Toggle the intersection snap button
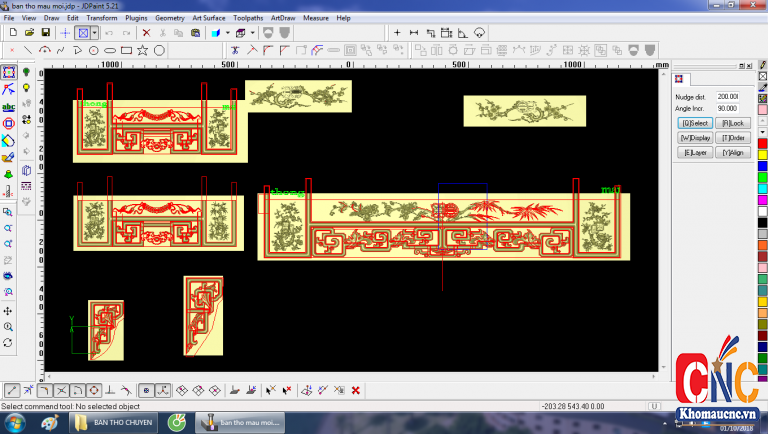Screen dimensions: 768x434 [x=61, y=390]
